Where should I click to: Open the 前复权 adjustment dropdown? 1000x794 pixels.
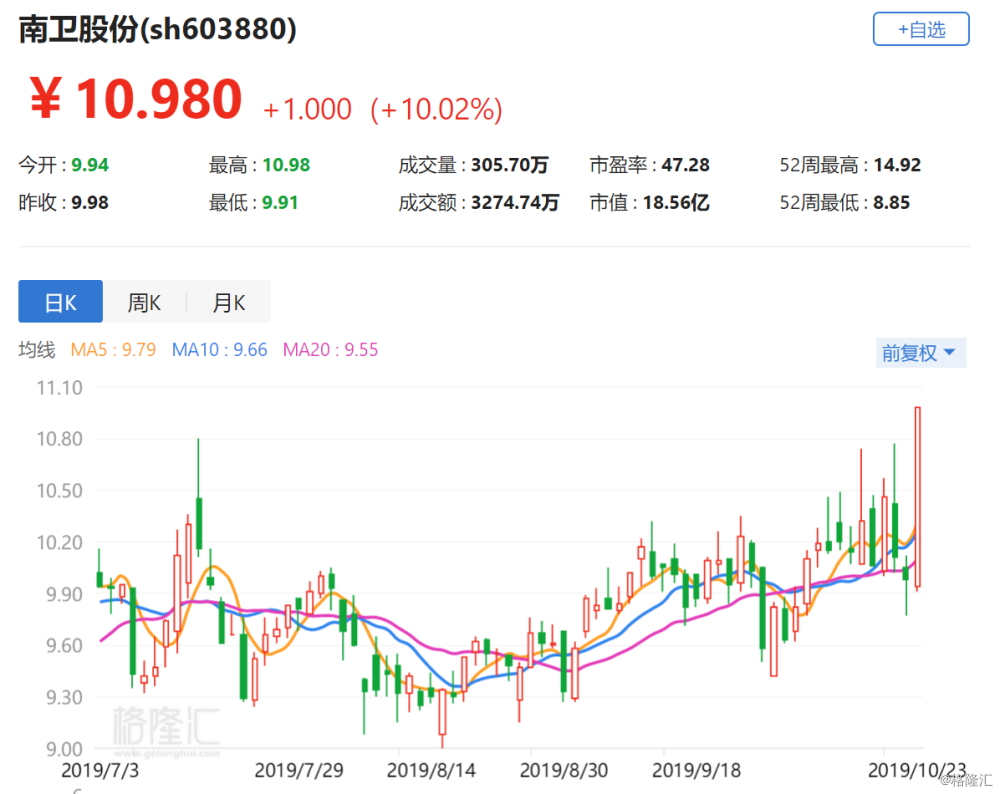click(920, 353)
